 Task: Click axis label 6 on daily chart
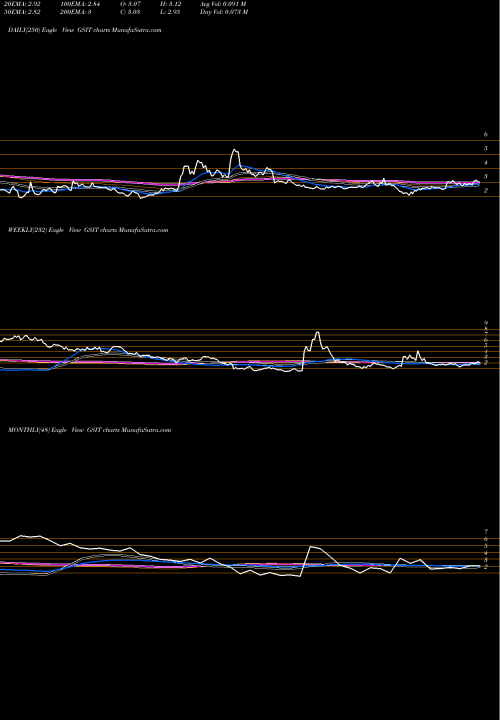(485, 135)
